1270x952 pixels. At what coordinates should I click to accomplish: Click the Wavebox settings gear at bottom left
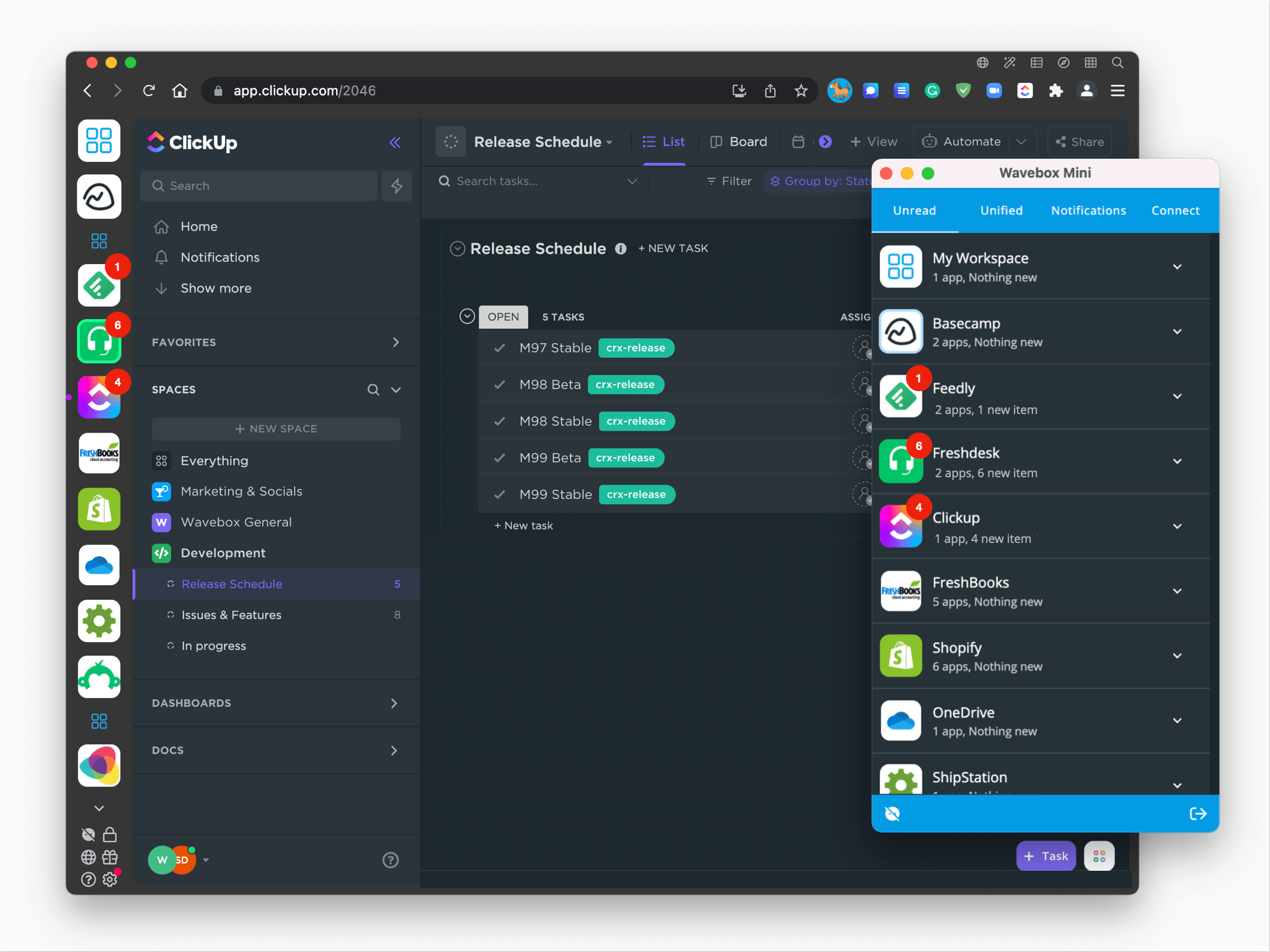click(110, 879)
